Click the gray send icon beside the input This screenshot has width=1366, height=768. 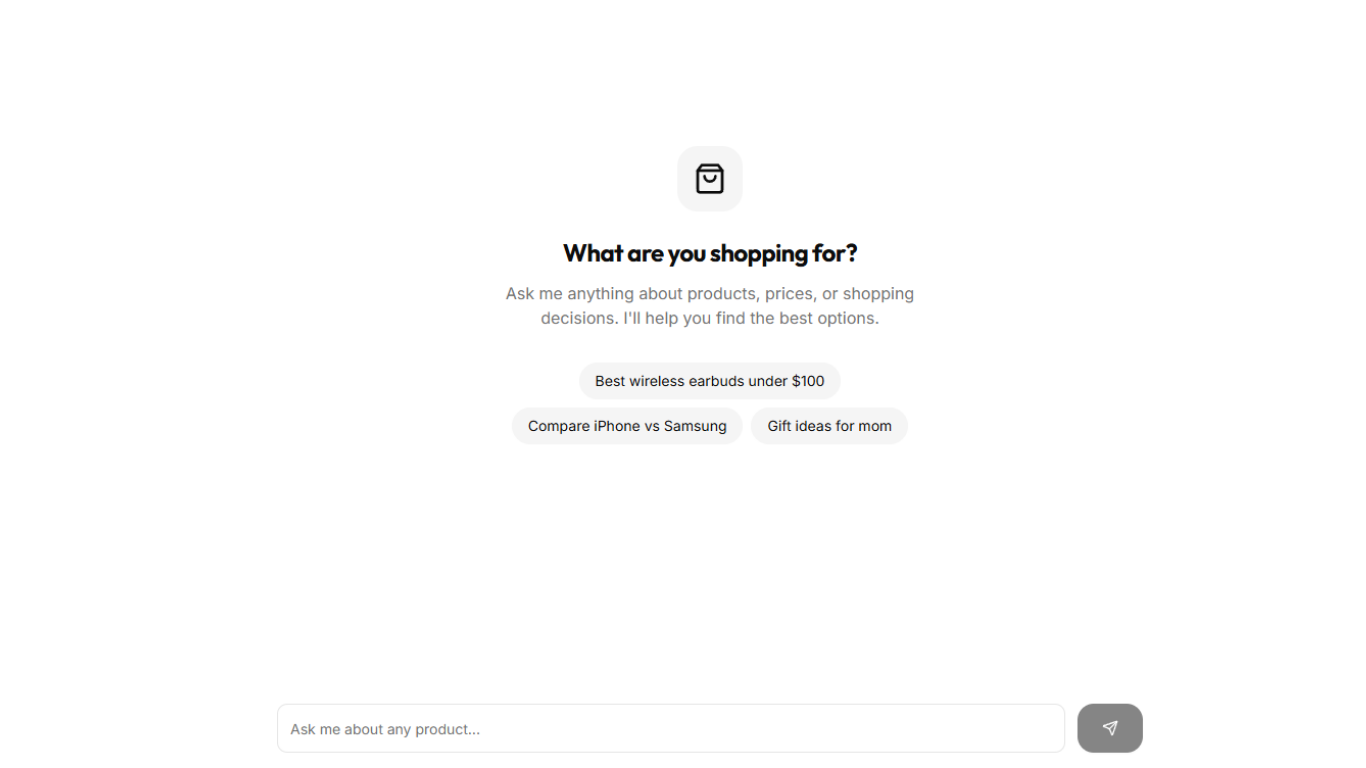click(x=1110, y=728)
